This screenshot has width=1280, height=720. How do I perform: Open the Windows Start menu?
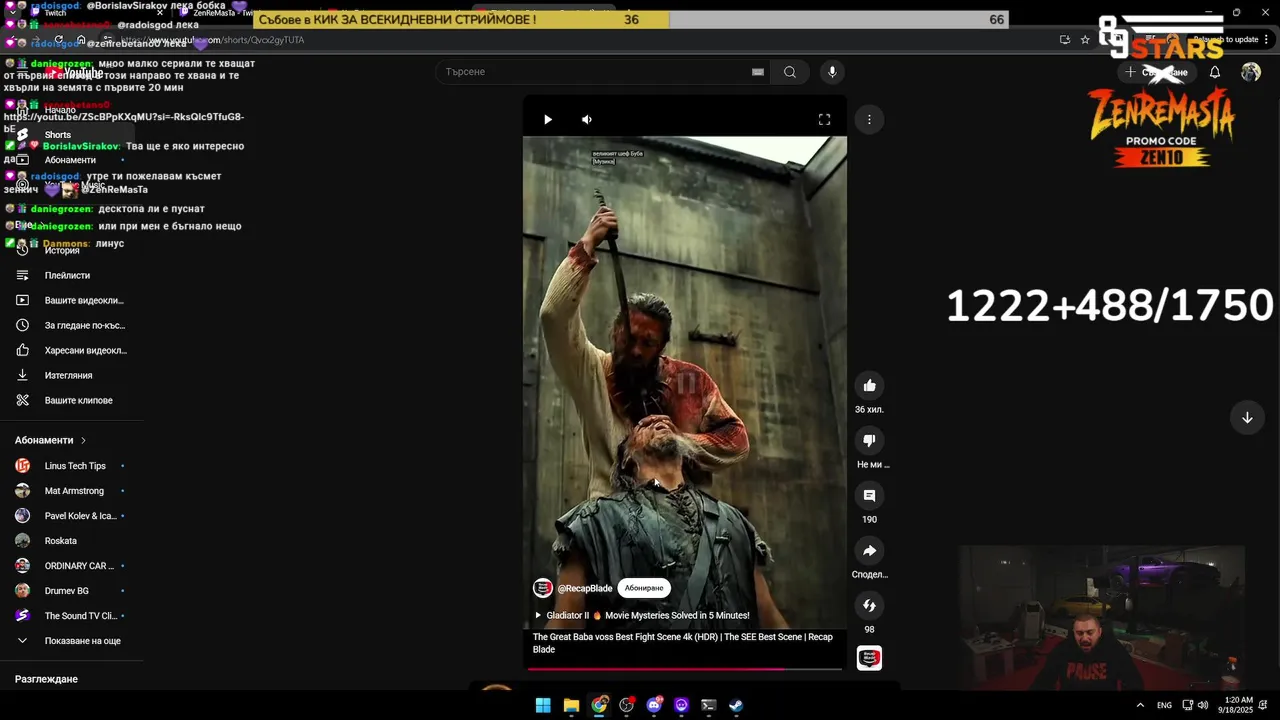point(543,705)
